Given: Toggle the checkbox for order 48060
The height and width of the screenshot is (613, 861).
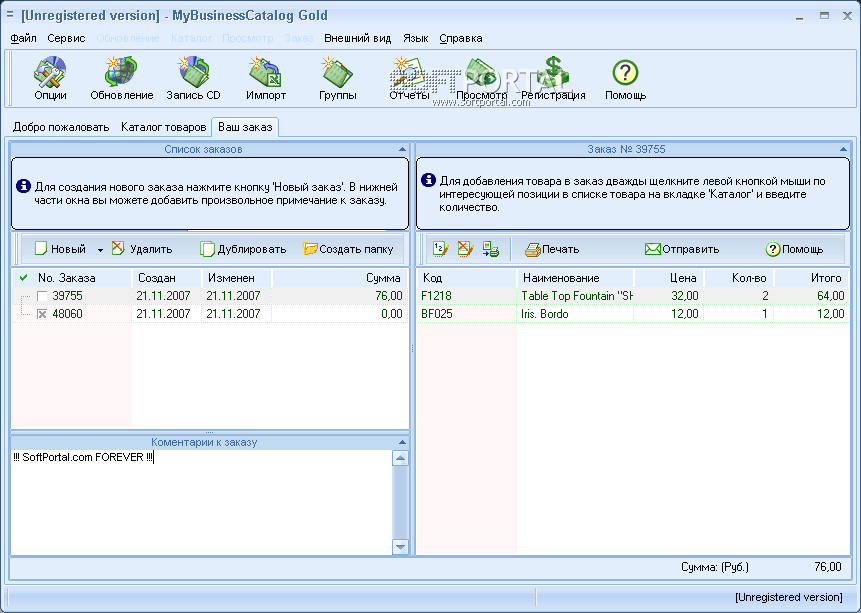Looking at the screenshot, I should [x=42, y=314].
